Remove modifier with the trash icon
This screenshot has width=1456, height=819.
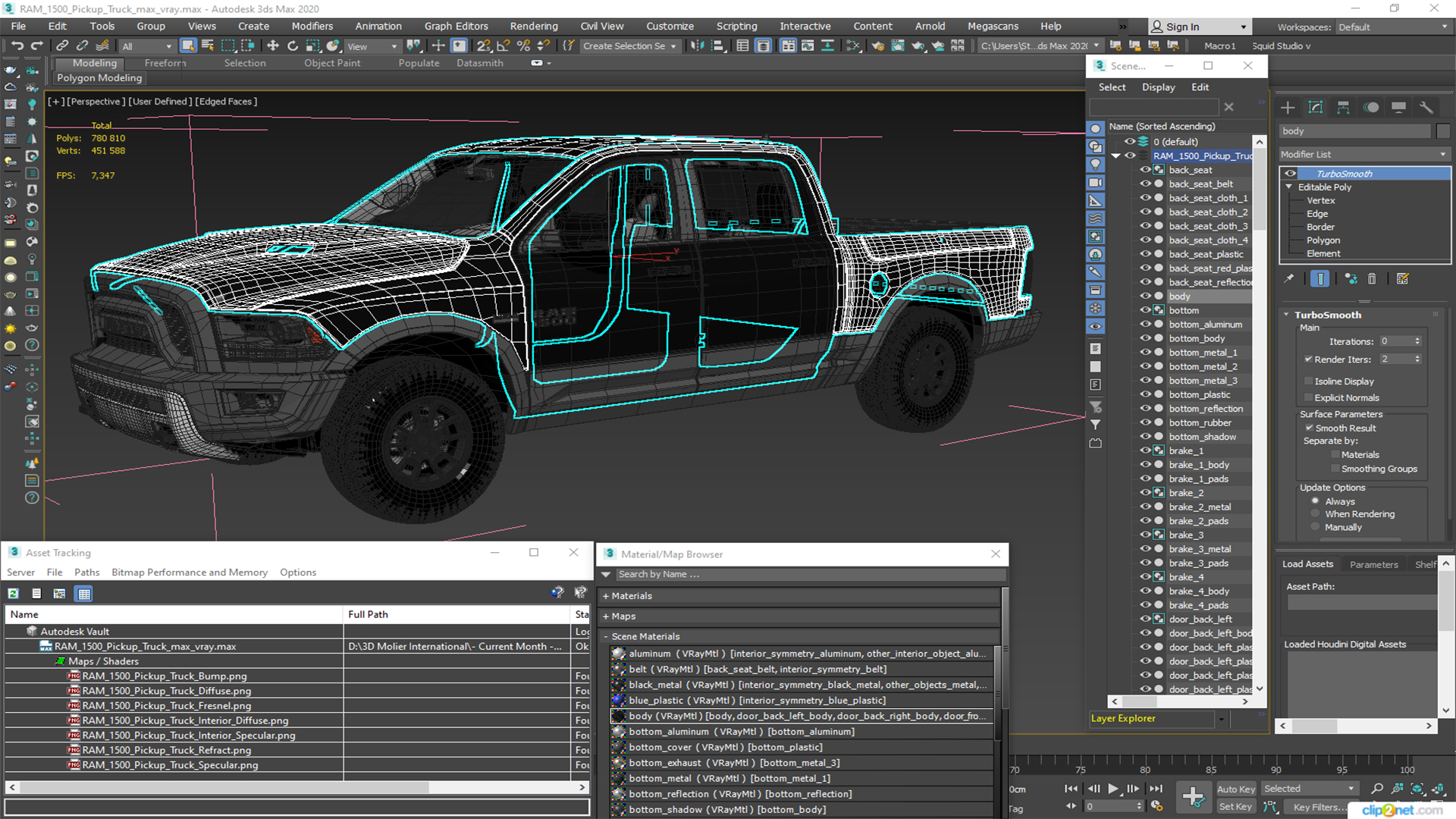point(1372,279)
